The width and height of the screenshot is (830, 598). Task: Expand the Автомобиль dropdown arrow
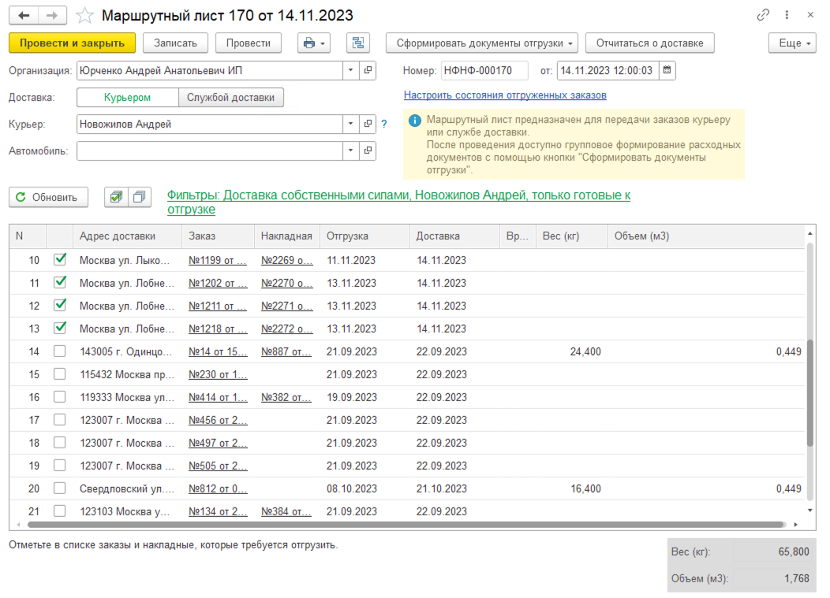coord(350,151)
